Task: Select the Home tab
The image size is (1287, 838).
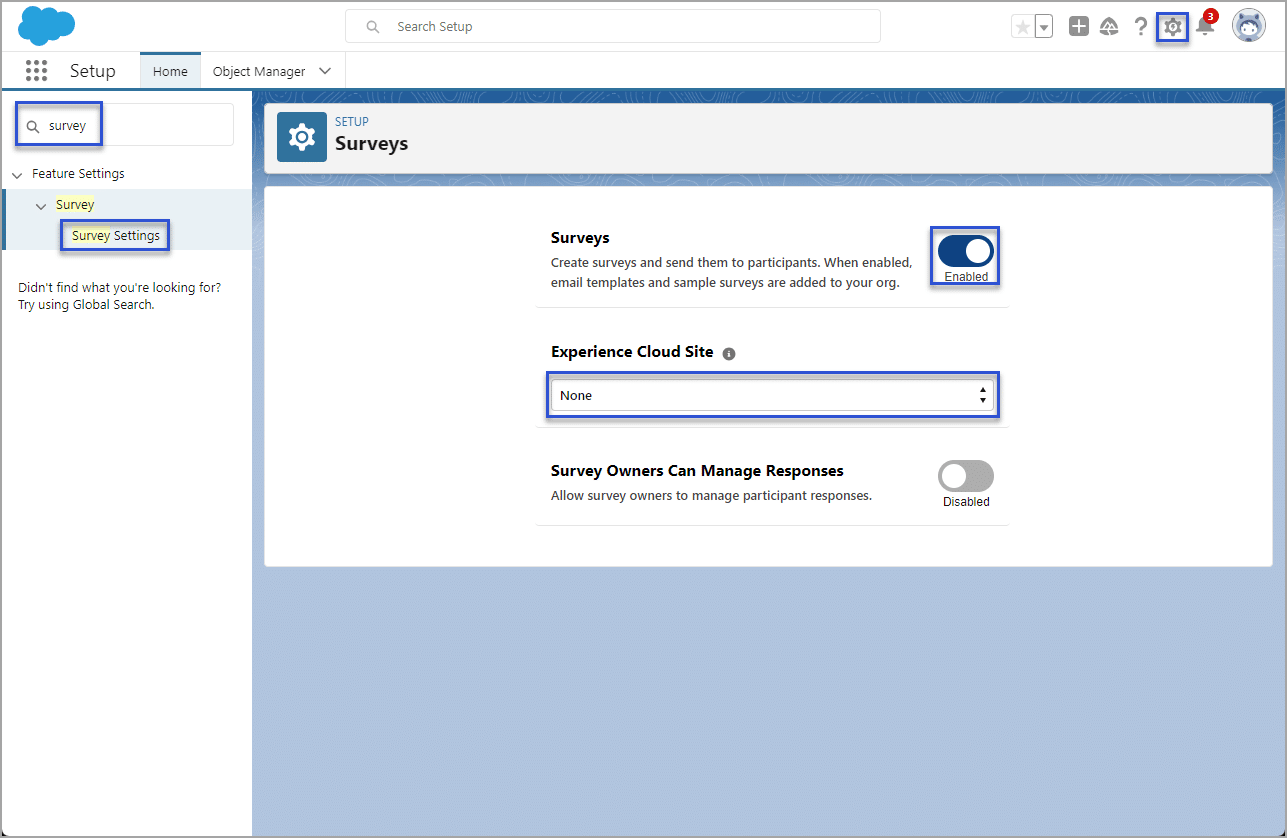Action: click(170, 72)
